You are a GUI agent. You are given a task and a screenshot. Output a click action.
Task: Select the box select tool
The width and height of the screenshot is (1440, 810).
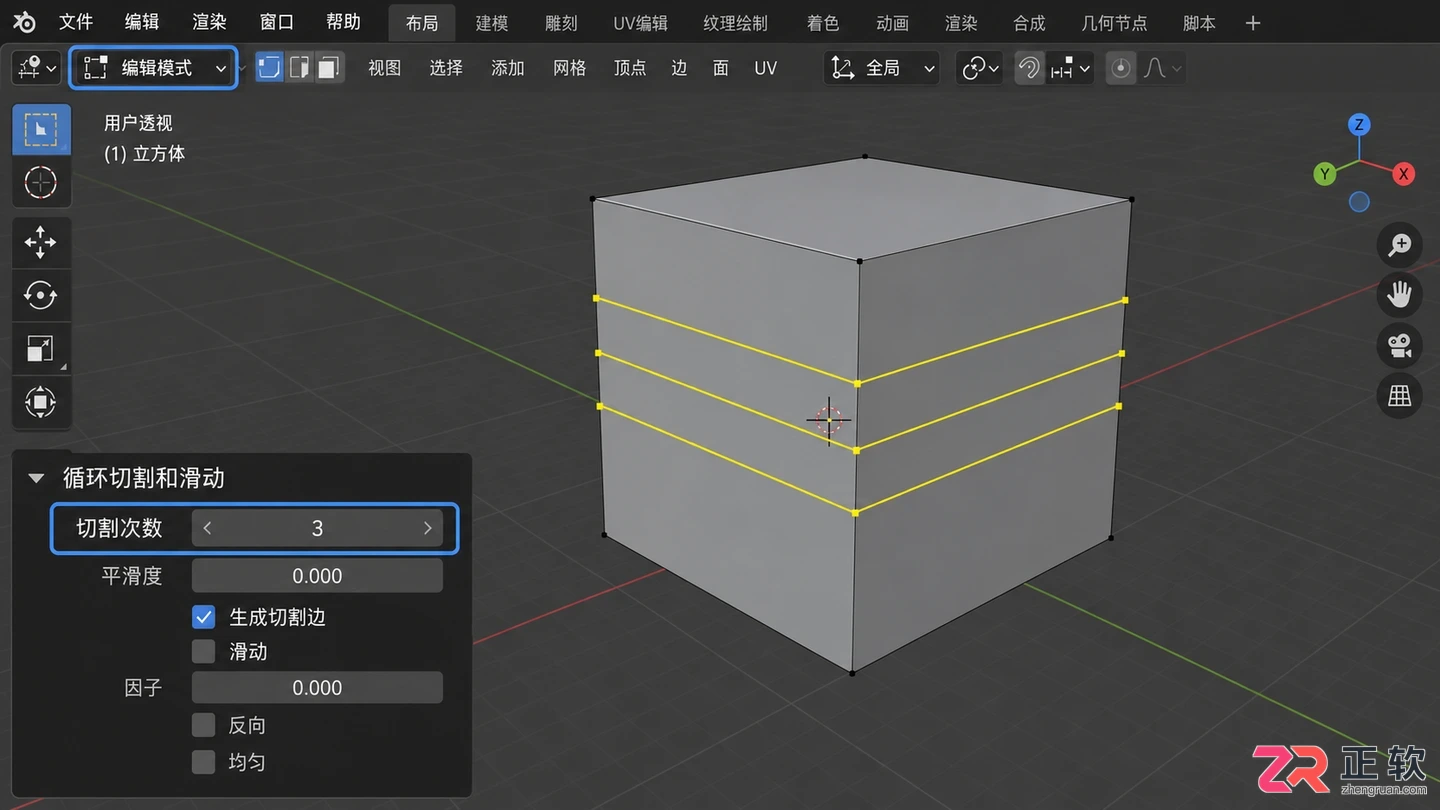click(x=41, y=130)
